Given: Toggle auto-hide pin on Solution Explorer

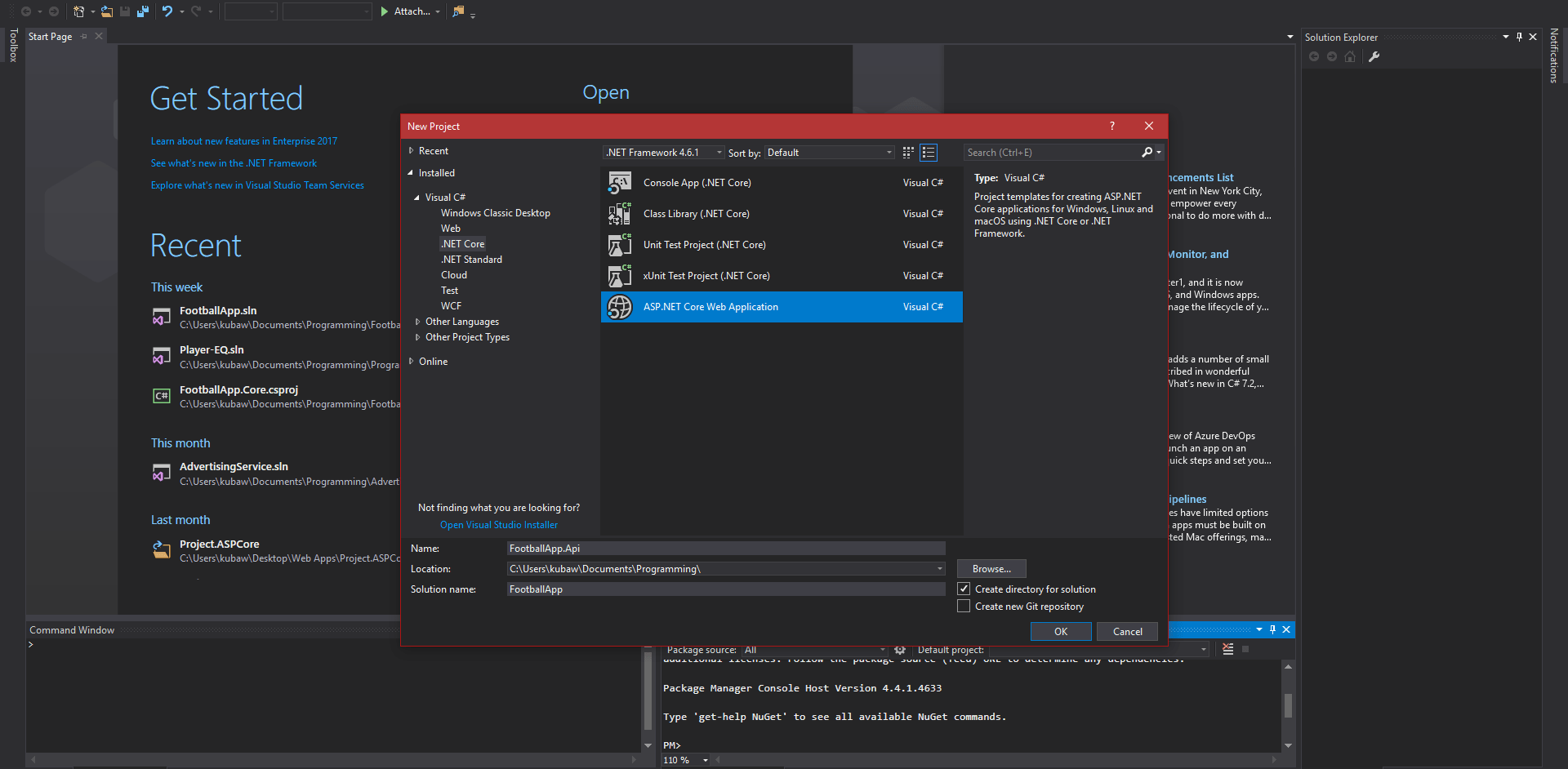Looking at the screenshot, I should (x=1520, y=37).
